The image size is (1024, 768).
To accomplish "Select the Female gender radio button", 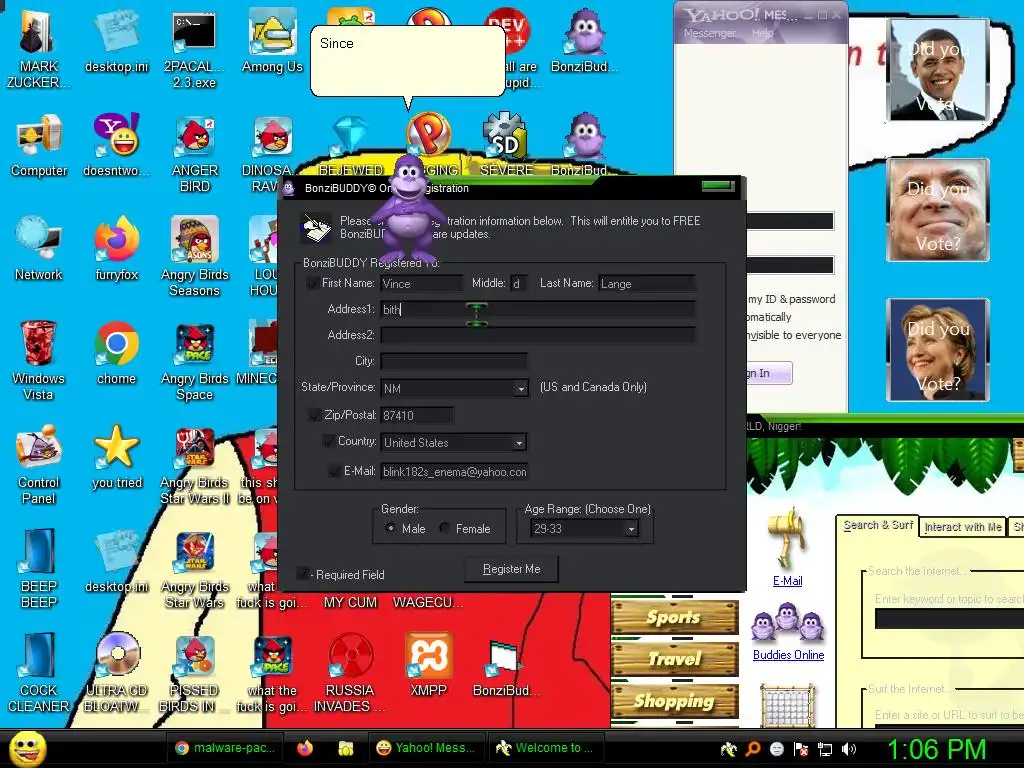I will coord(444,528).
